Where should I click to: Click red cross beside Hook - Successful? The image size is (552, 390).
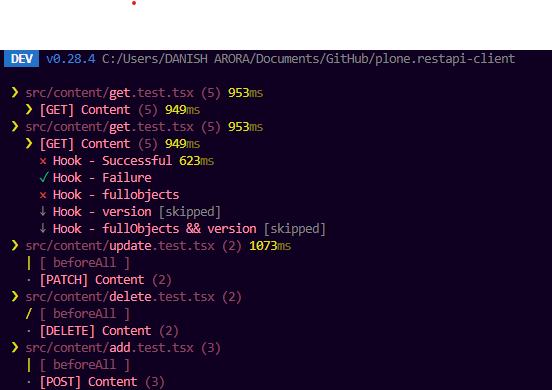click(43, 161)
